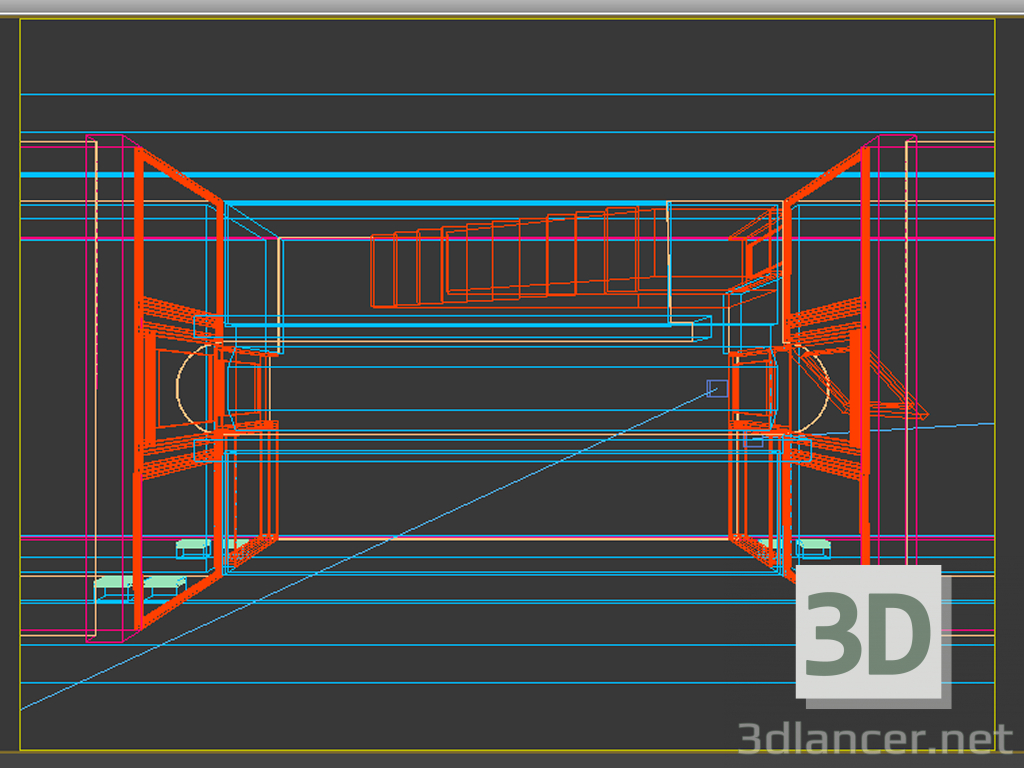Select the green box near the 3D logo
The image size is (1024, 768).
click(812, 547)
